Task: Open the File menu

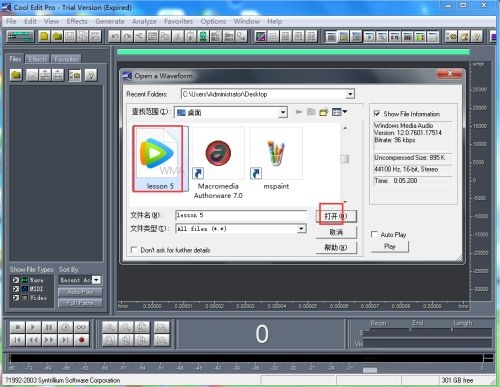Action: pyautogui.click(x=11, y=21)
